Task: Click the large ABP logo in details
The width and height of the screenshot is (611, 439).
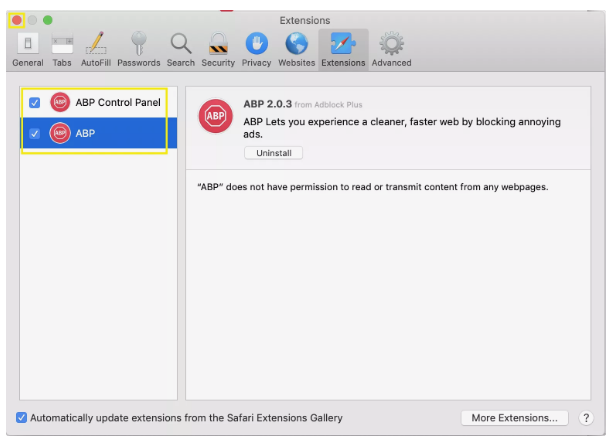Action: [x=215, y=116]
